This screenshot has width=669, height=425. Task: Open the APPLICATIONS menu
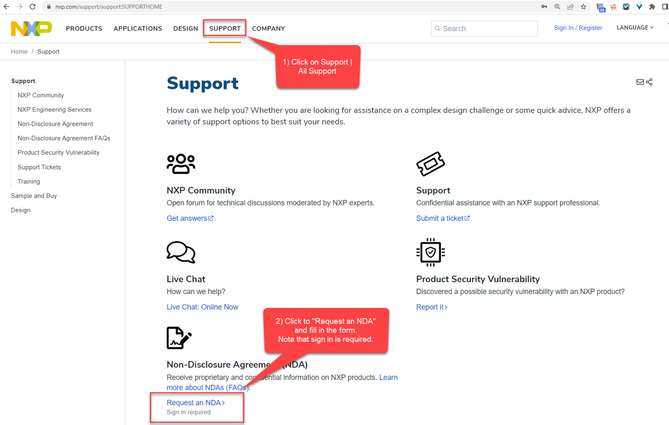[x=138, y=29]
